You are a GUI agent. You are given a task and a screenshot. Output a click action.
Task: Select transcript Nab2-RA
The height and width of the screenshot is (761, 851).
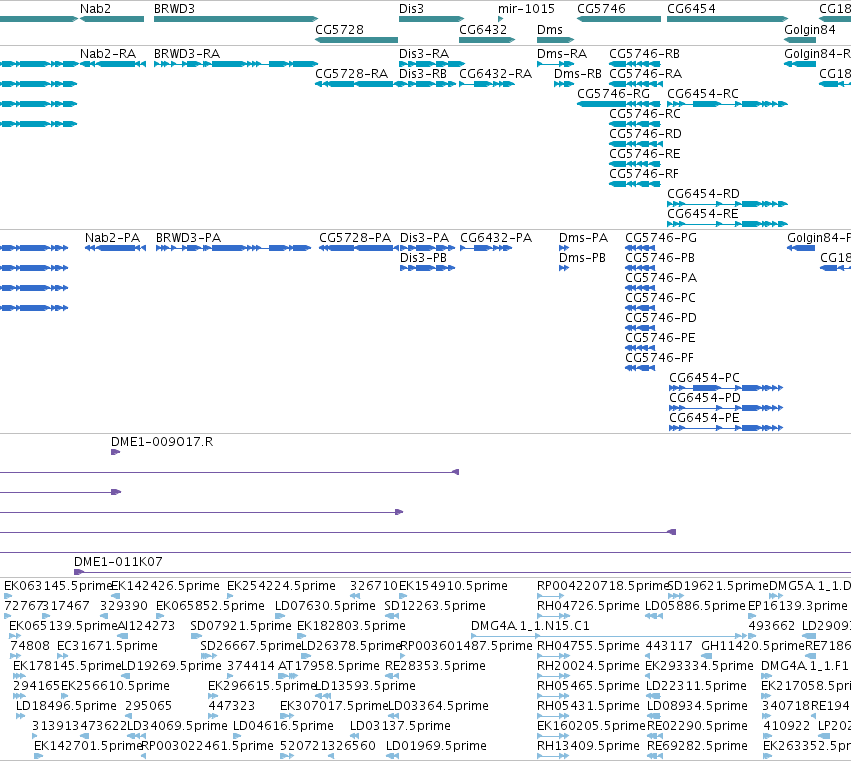108,54
